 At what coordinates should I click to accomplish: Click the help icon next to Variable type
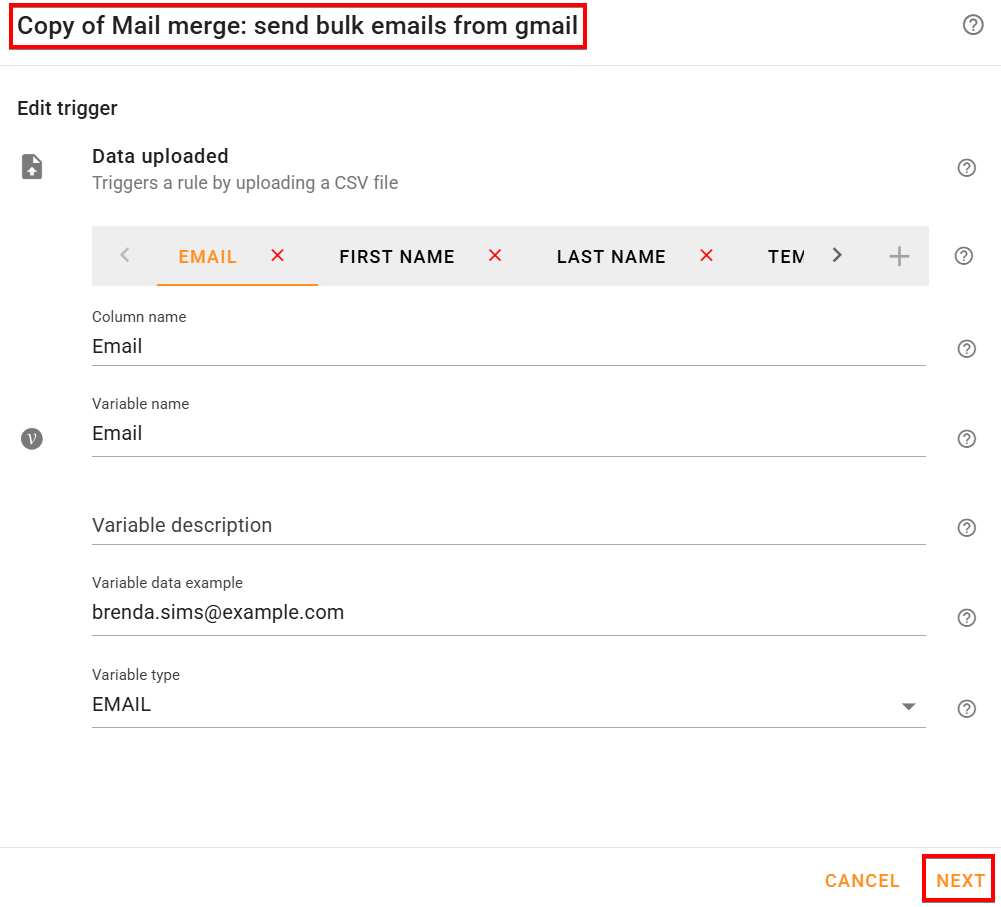click(x=966, y=708)
